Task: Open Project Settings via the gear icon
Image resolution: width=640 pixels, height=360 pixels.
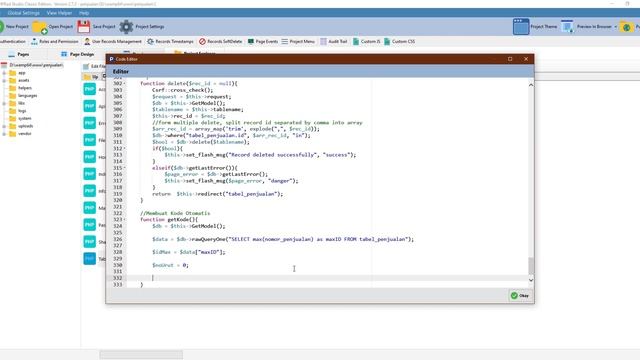Action: 126,27
